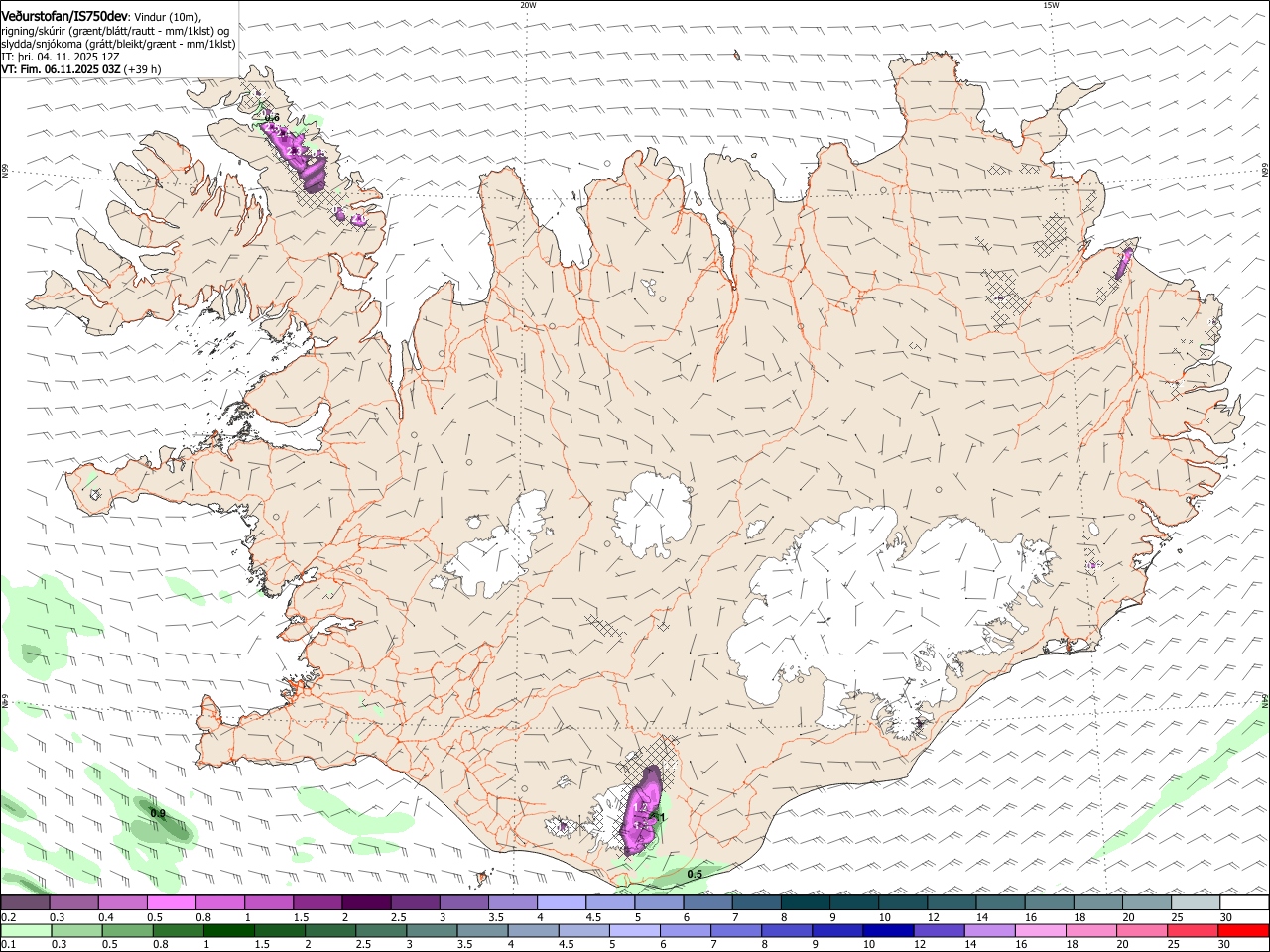Click the 20W longitude label
Image resolution: width=1270 pixels, height=952 pixels.
tap(528, 5)
